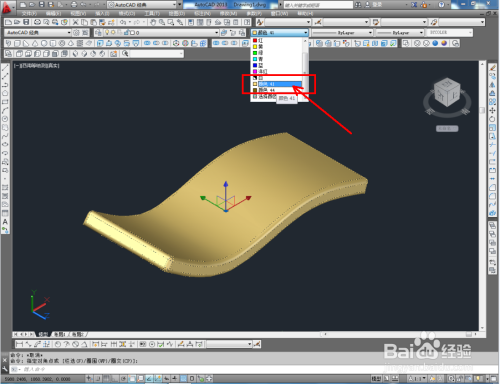The width and height of the screenshot is (500, 384).
Task: Open the linetype ByLayer dropdown
Action: coord(342,33)
